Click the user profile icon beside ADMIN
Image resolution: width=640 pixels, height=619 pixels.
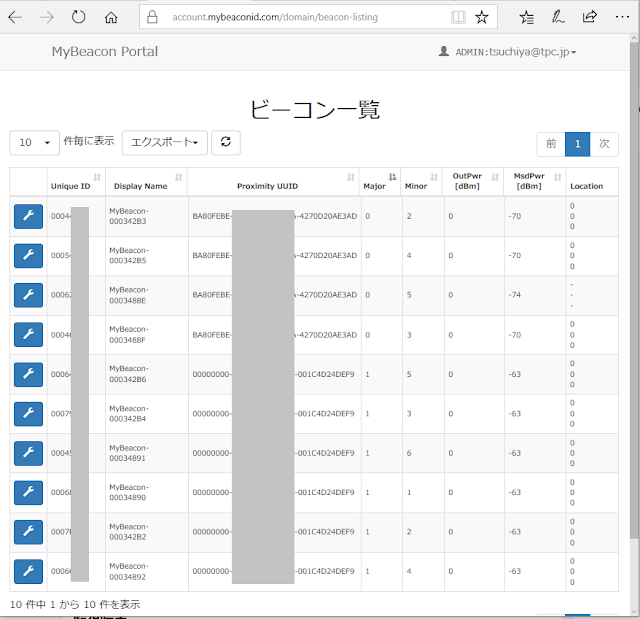click(x=444, y=51)
